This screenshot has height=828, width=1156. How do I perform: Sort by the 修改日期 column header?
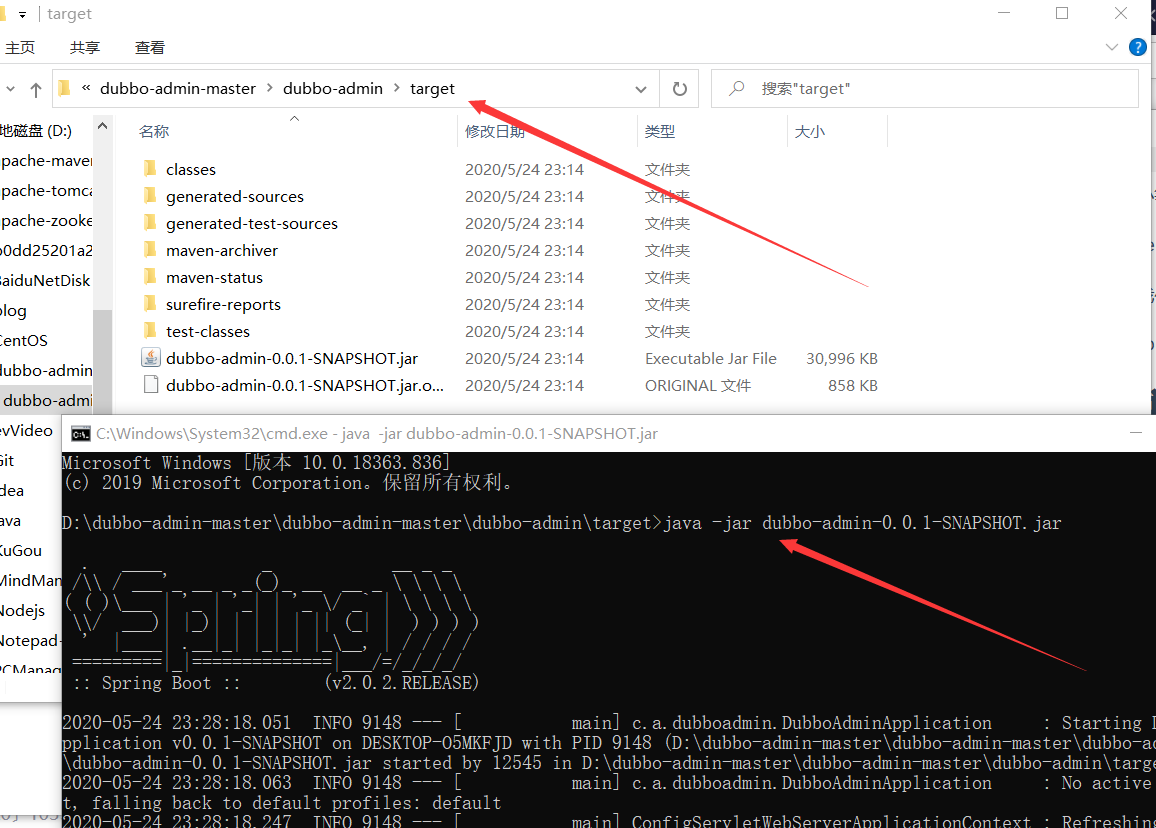[495, 131]
